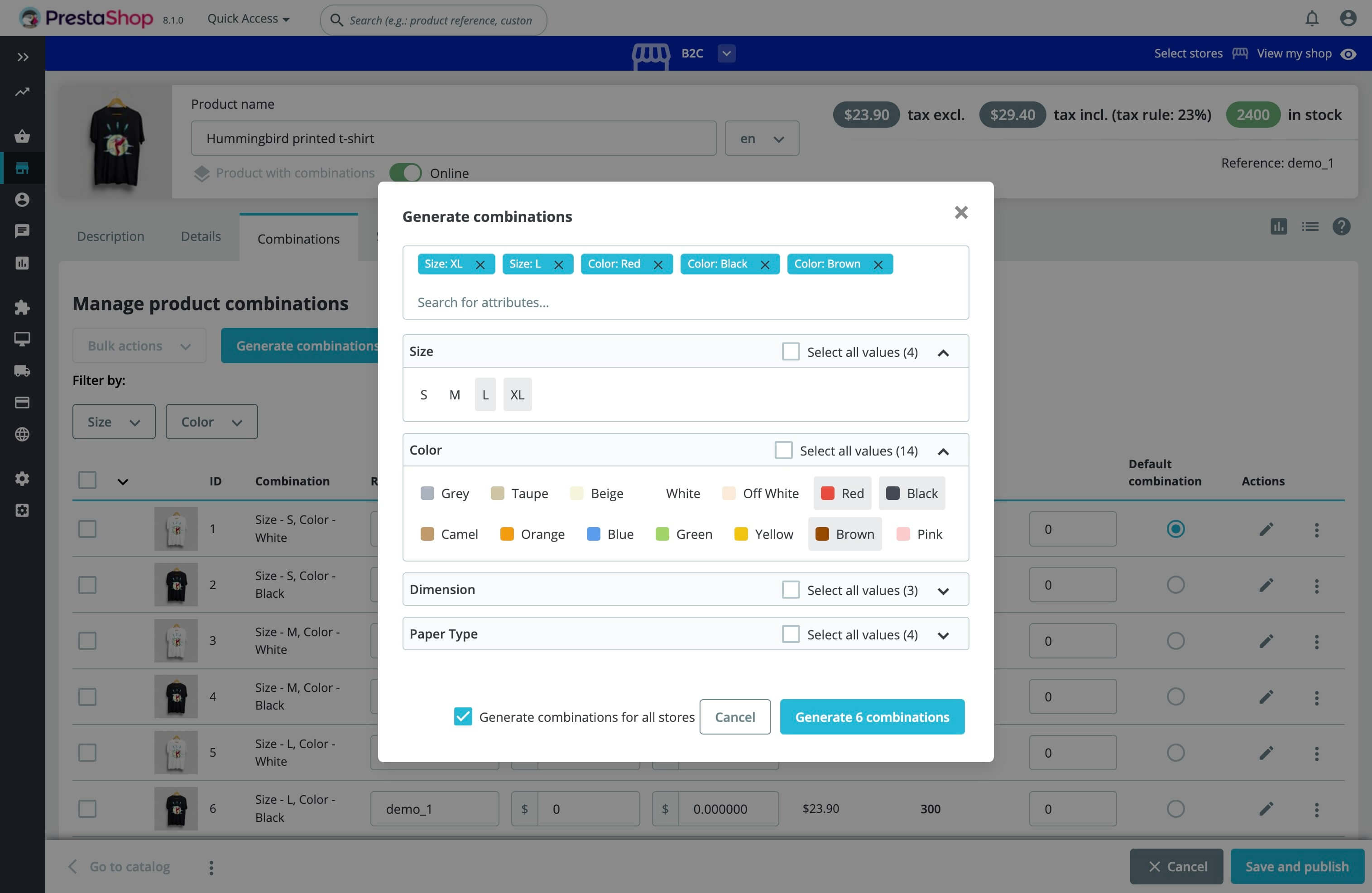Viewport: 1372px width, 893px height.
Task: Open Quick Access dropdown
Action: (x=248, y=19)
